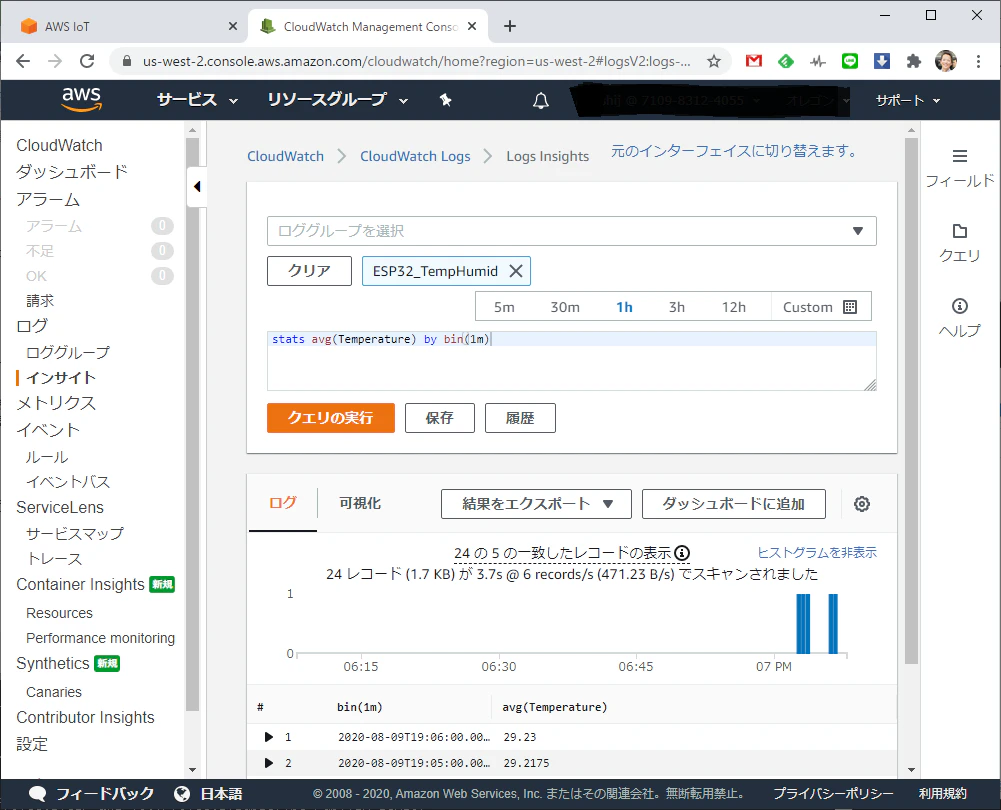Click the download extension icon
This screenshot has width=1001, height=810.
pyautogui.click(x=882, y=61)
